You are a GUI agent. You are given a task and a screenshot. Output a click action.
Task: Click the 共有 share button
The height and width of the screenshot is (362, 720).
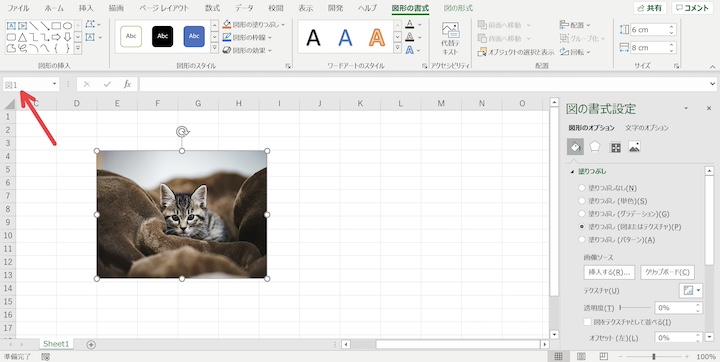tap(649, 8)
